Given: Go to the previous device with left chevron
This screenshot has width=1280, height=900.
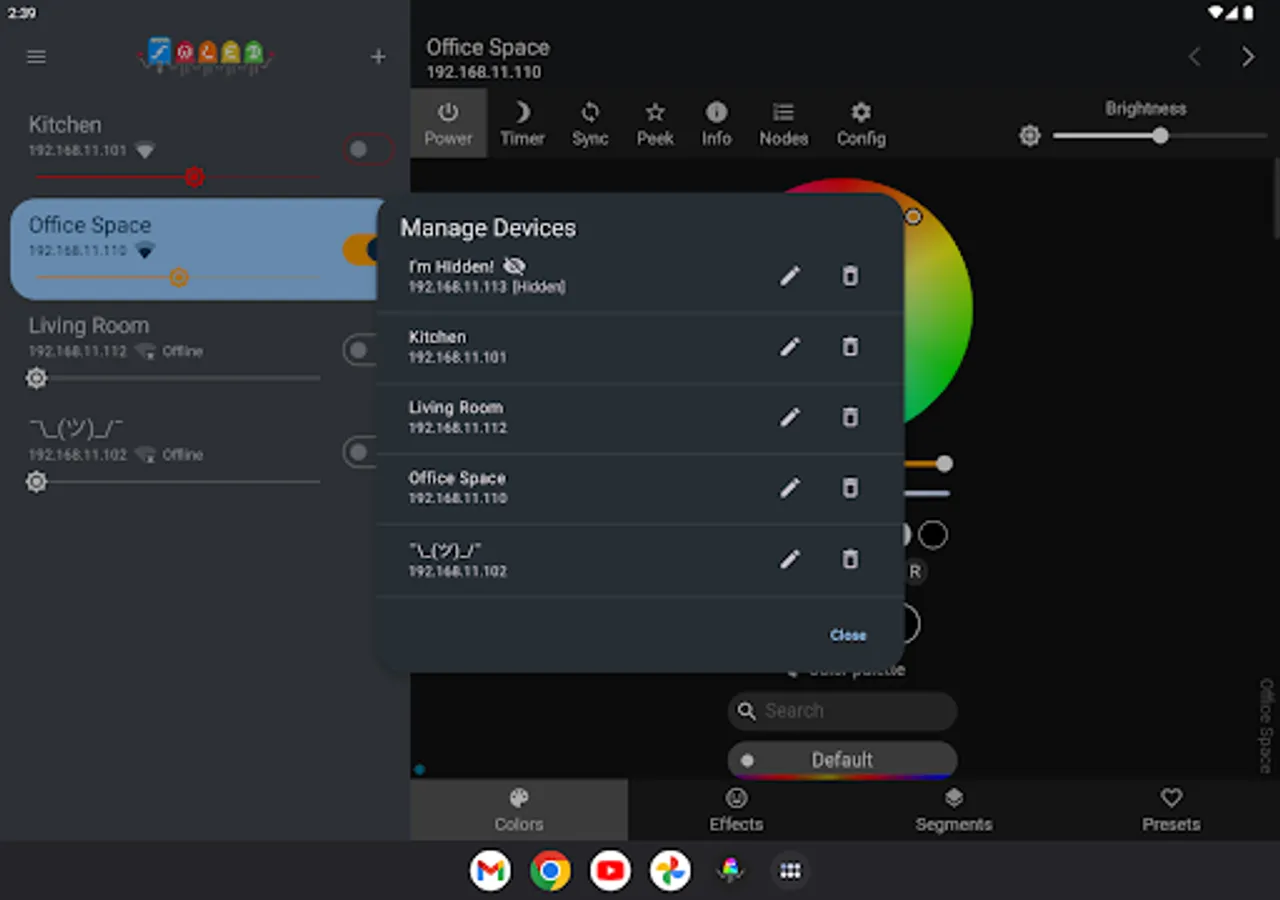Looking at the screenshot, I should [x=1194, y=57].
